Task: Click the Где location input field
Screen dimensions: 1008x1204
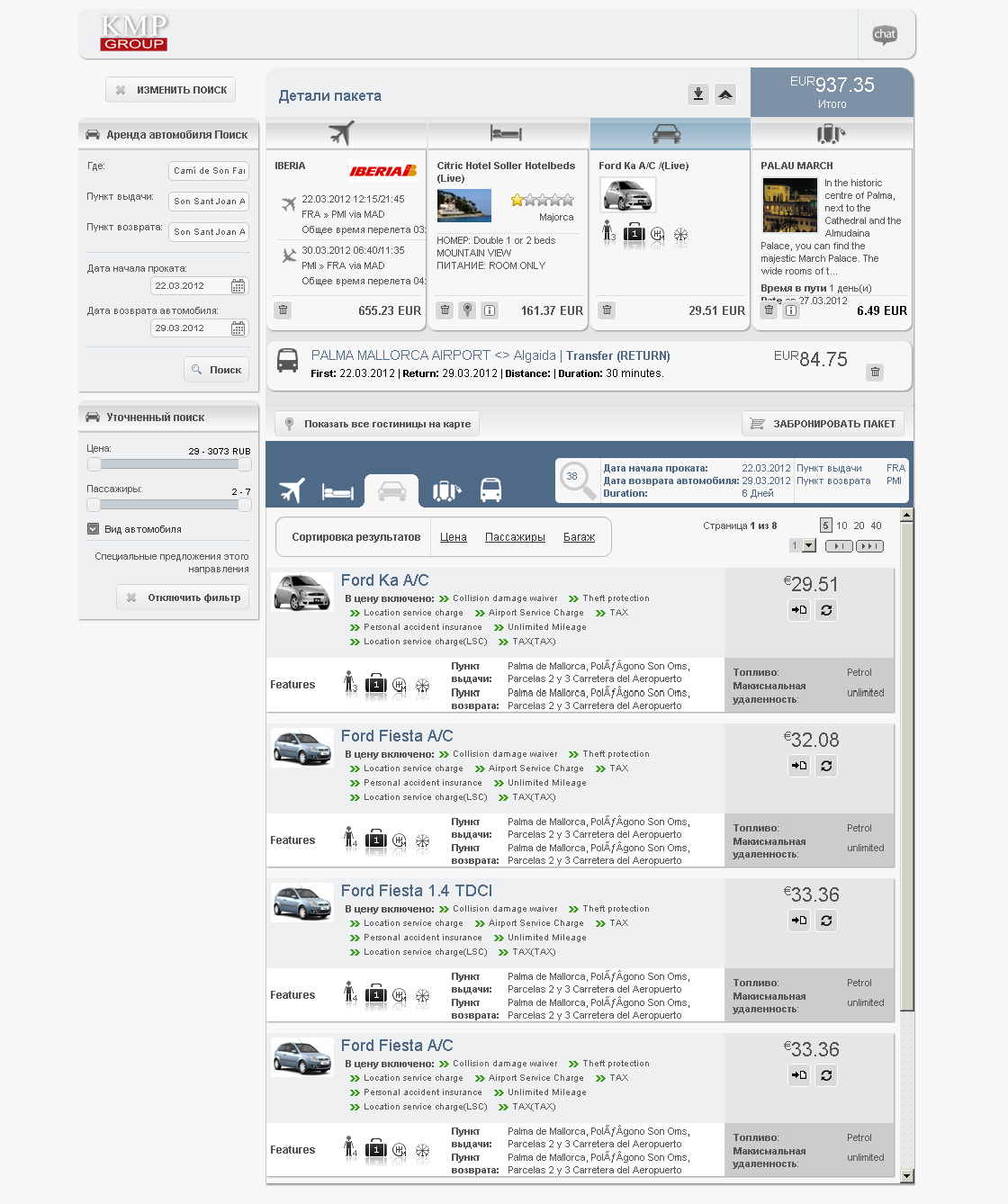Action: coord(209,171)
